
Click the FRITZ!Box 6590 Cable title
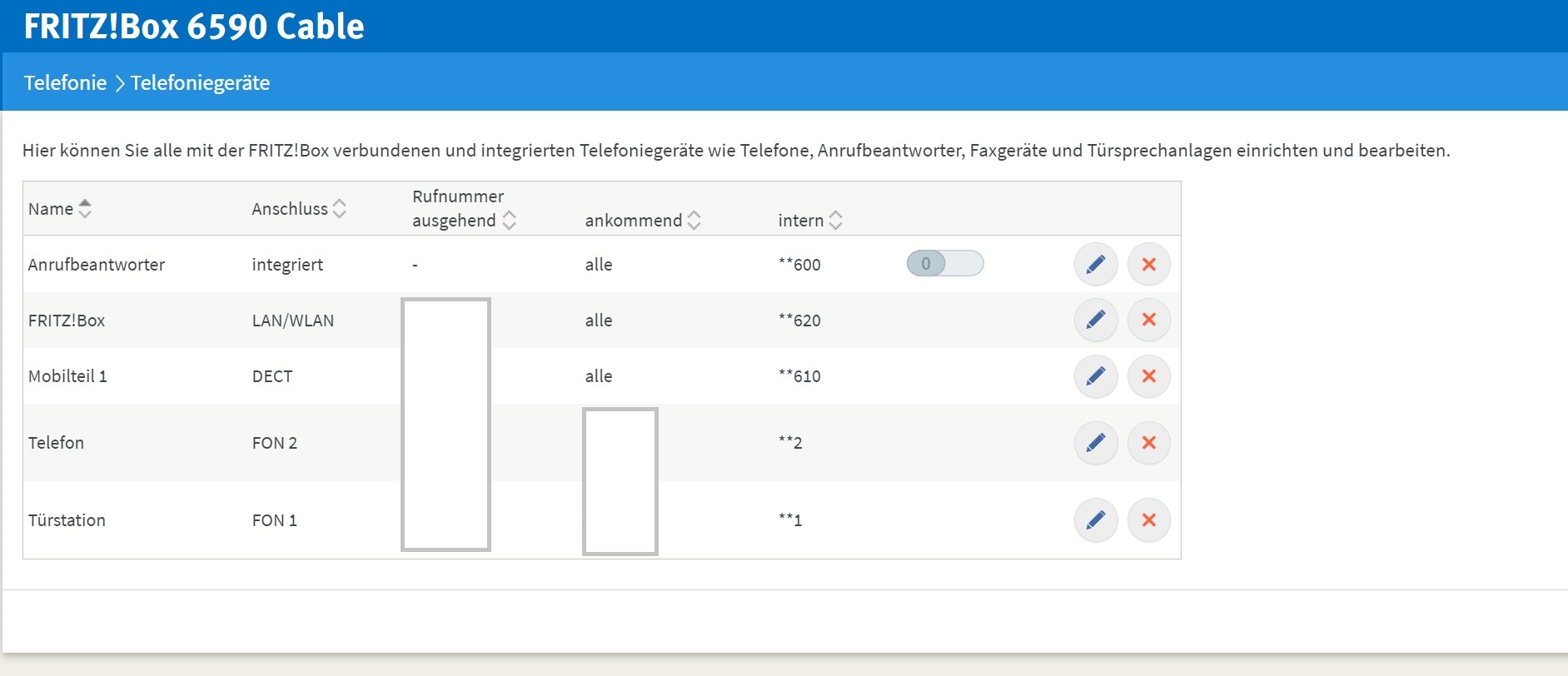pos(194,27)
